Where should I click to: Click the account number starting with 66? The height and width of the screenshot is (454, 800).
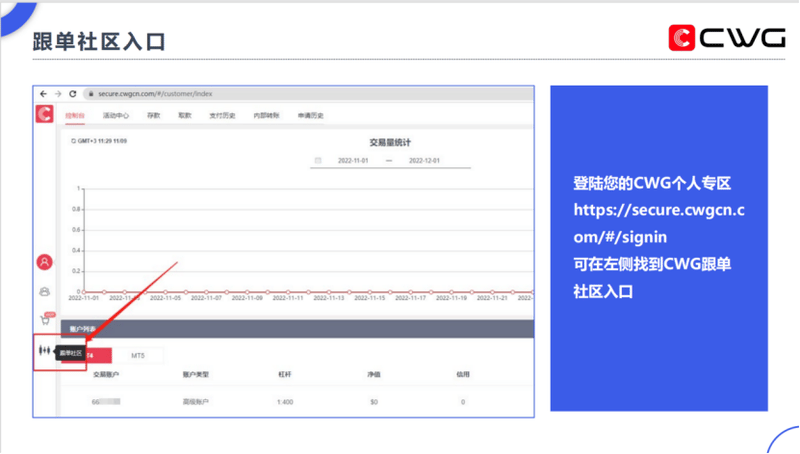(106, 402)
